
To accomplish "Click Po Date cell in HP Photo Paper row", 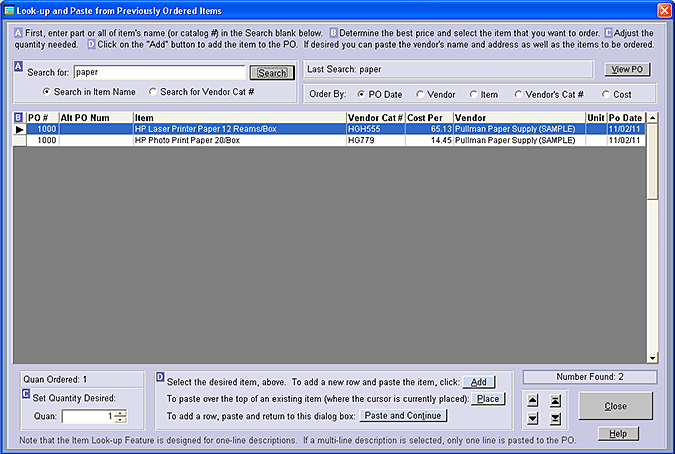I will point(626,140).
